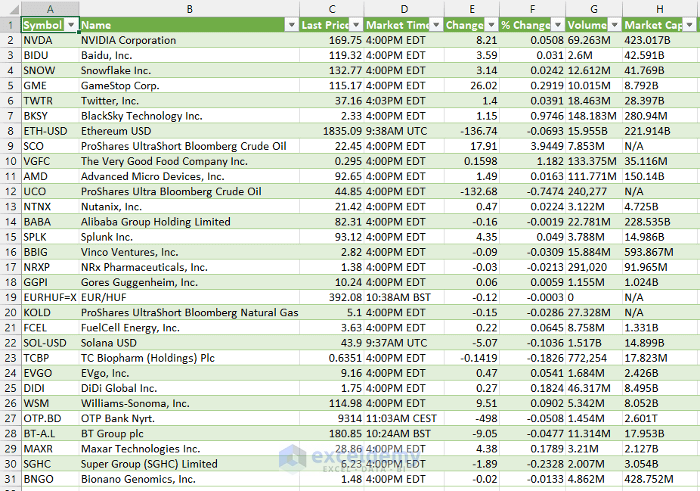The image size is (700, 491).
Task: Click change value -498 cell
Action: [472, 419]
